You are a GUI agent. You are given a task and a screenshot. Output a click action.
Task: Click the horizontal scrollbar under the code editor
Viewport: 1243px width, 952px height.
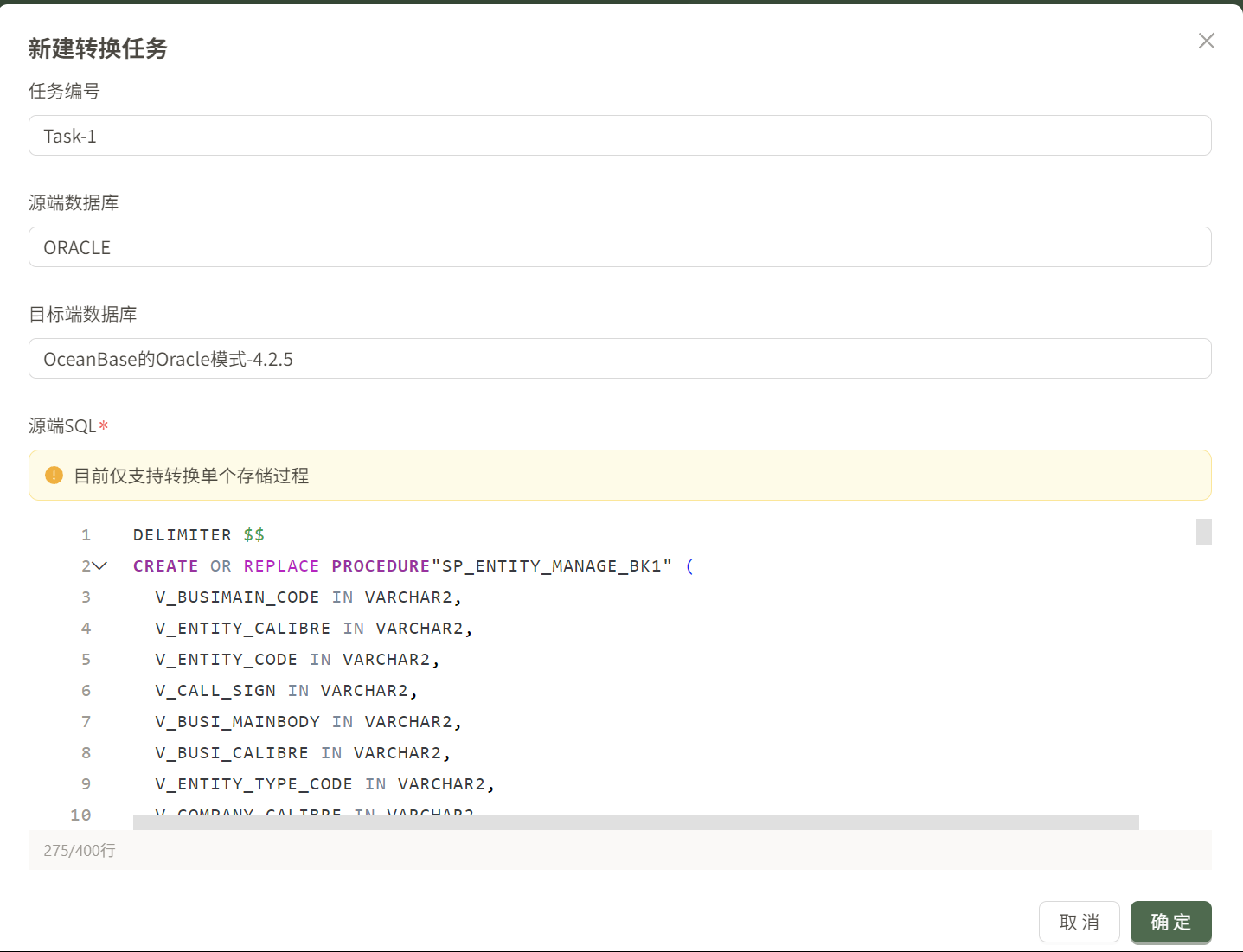click(636, 821)
